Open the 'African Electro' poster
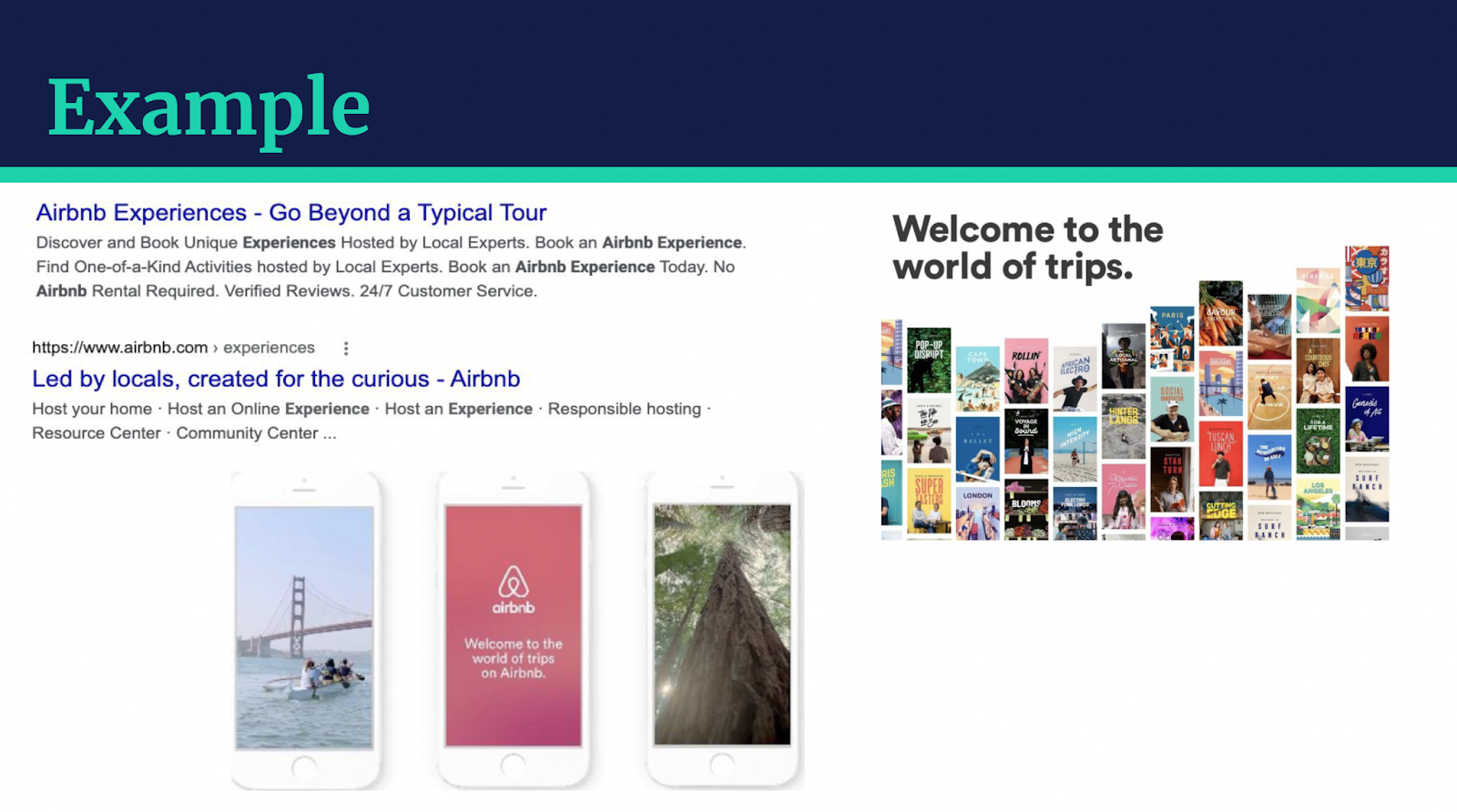The image size is (1457, 812). click(1075, 379)
